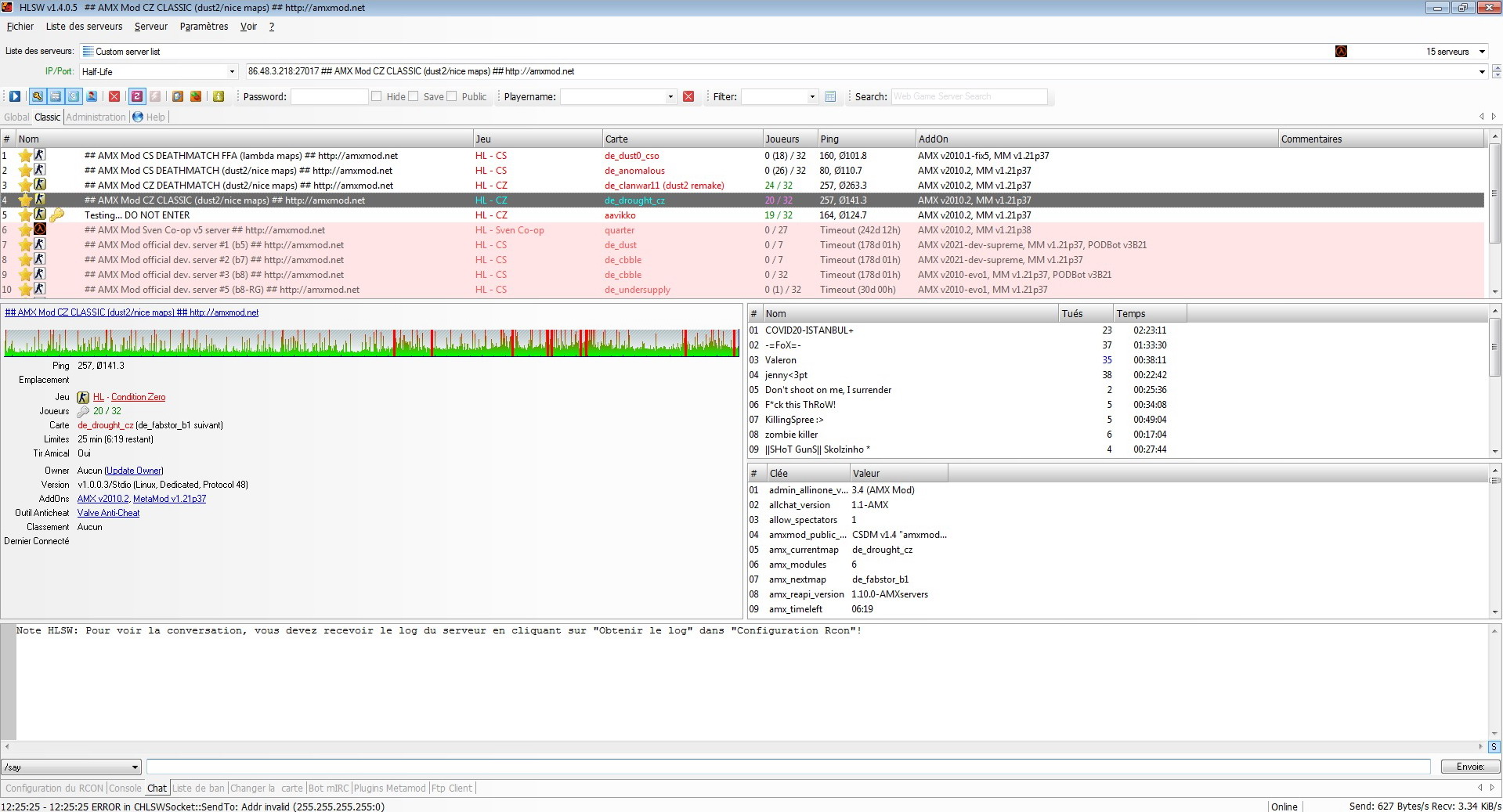This screenshot has height=812, width=1503.
Task: Open the Serveur menu
Action: pyautogui.click(x=150, y=27)
